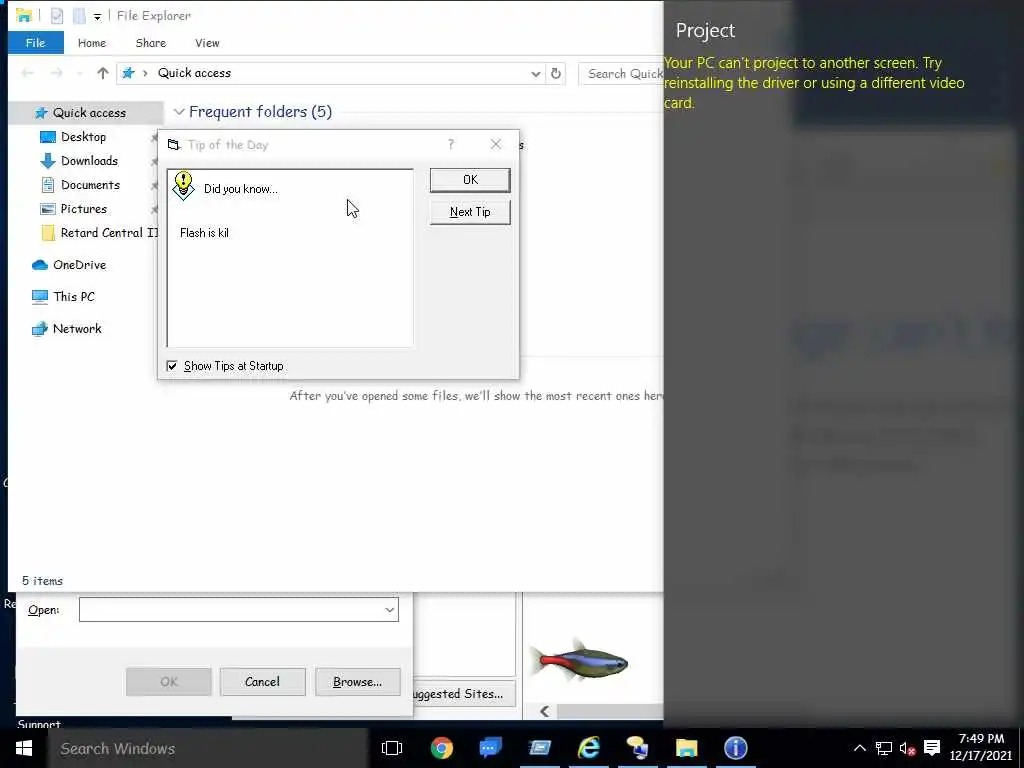Image resolution: width=1024 pixels, height=768 pixels.
Task: Open the File menu tab
Action: pos(35,43)
